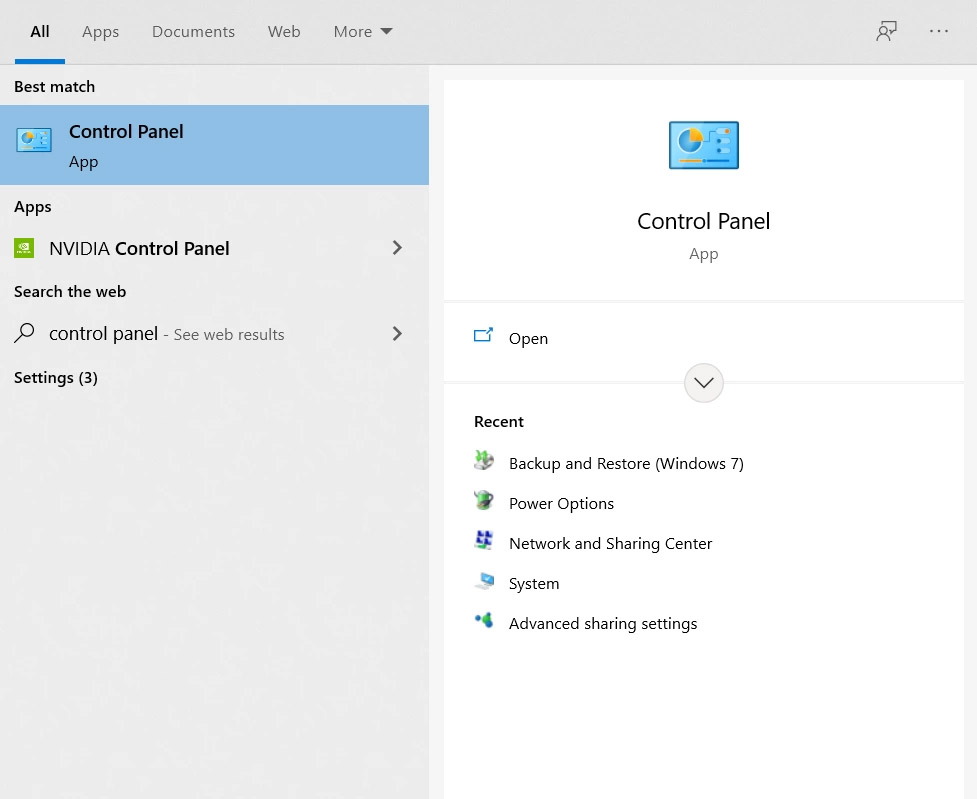Viewport: 977px width, 799px height.
Task: Switch to the Web tab
Action: tap(284, 32)
